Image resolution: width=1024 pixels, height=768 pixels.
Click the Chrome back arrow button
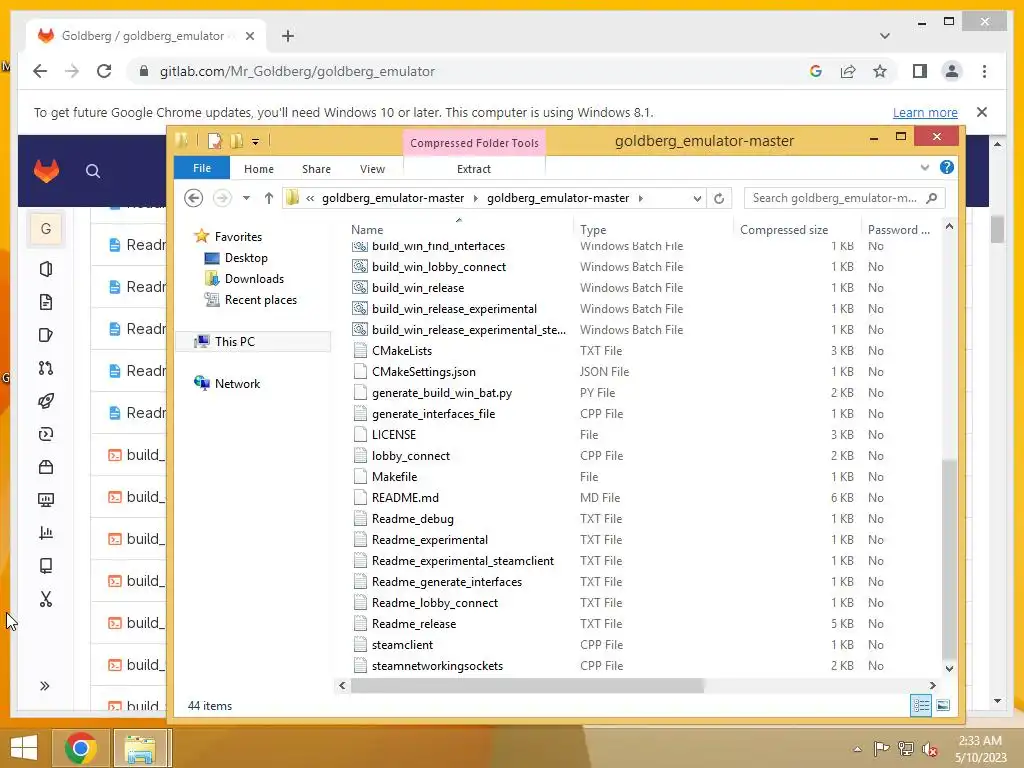pos(40,71)
